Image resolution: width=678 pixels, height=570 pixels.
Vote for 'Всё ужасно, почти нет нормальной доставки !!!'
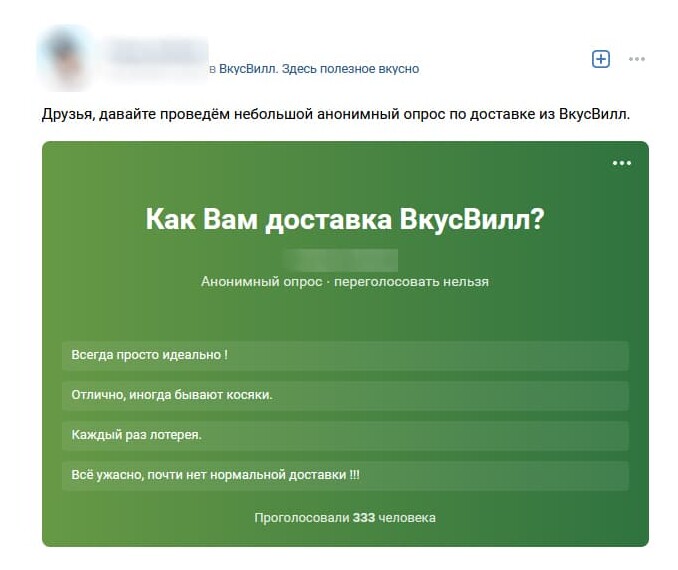coord(345,475)
